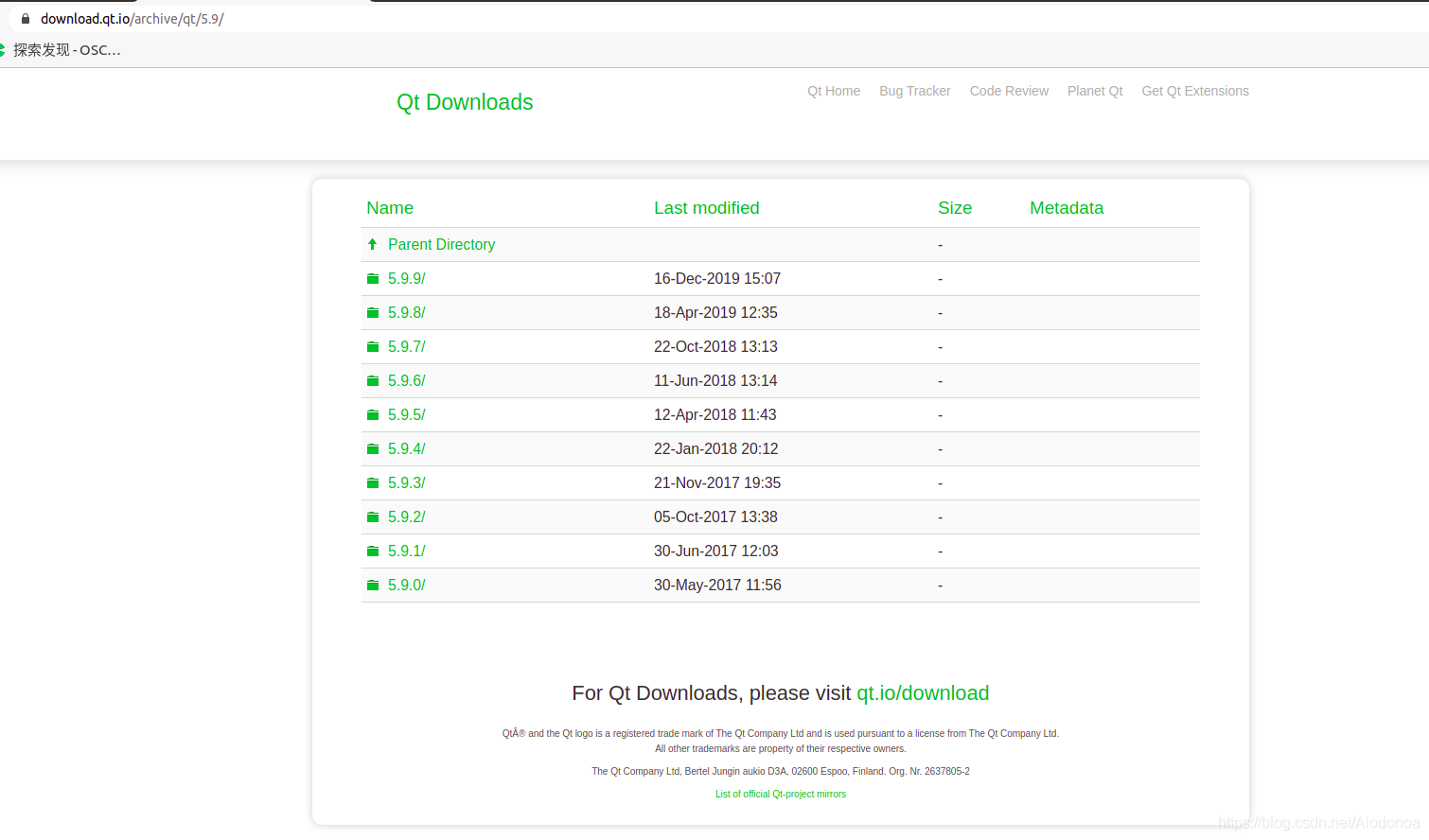
Task: Click the lock icon in address bar
Action: (26, 18)
